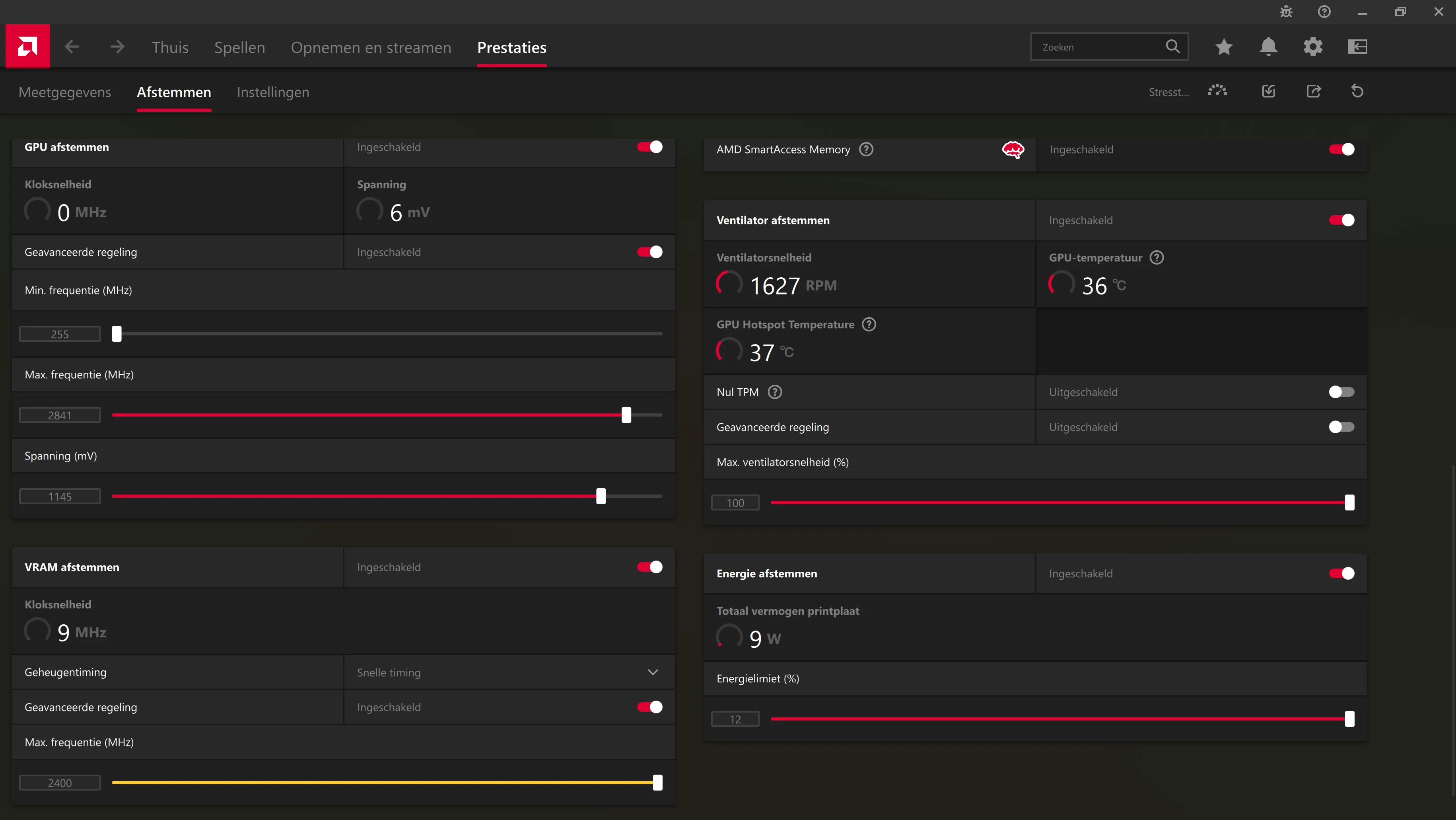Open Opnemen en streamen tab
Image resolution: width=1456 pixels, height=820 pixels.
(x=371, y=47)
